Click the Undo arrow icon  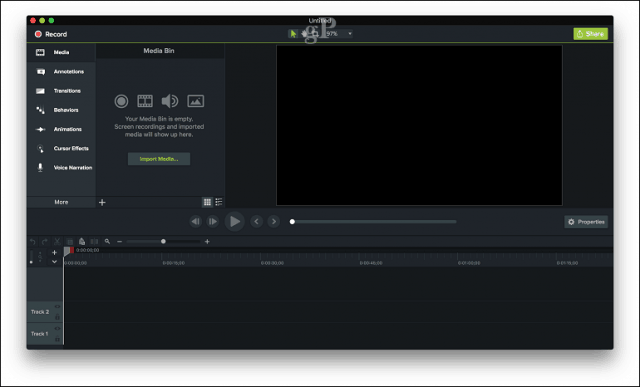[33, 242]
